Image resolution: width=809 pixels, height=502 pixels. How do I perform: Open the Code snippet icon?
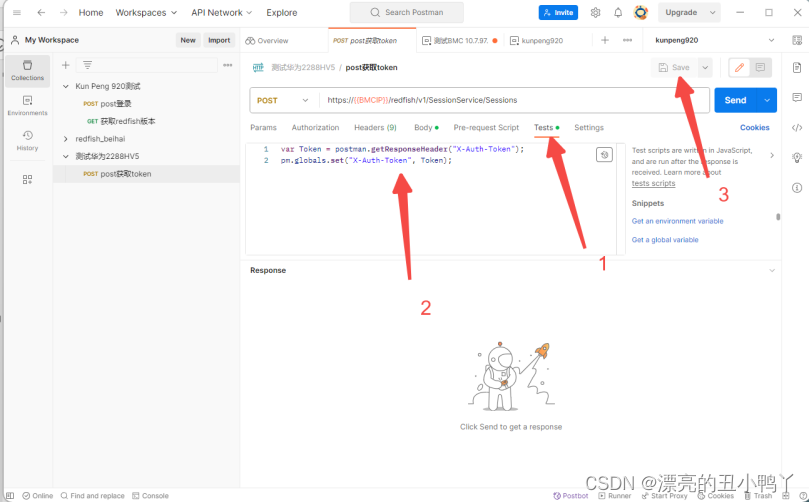click(x=797, y=127)
